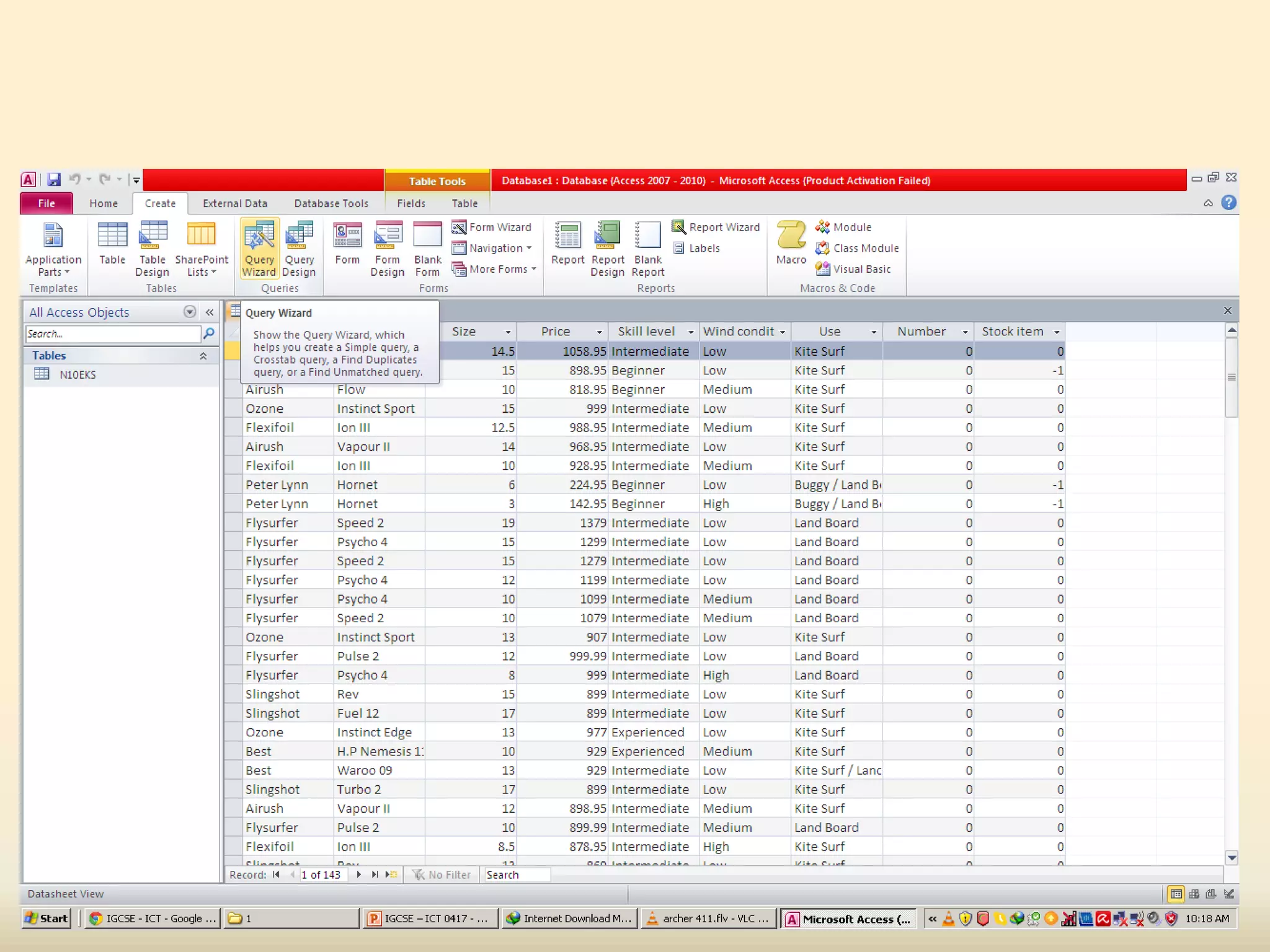Launch the Report Wizard
1270x952 pixels.
pos(716,227)
